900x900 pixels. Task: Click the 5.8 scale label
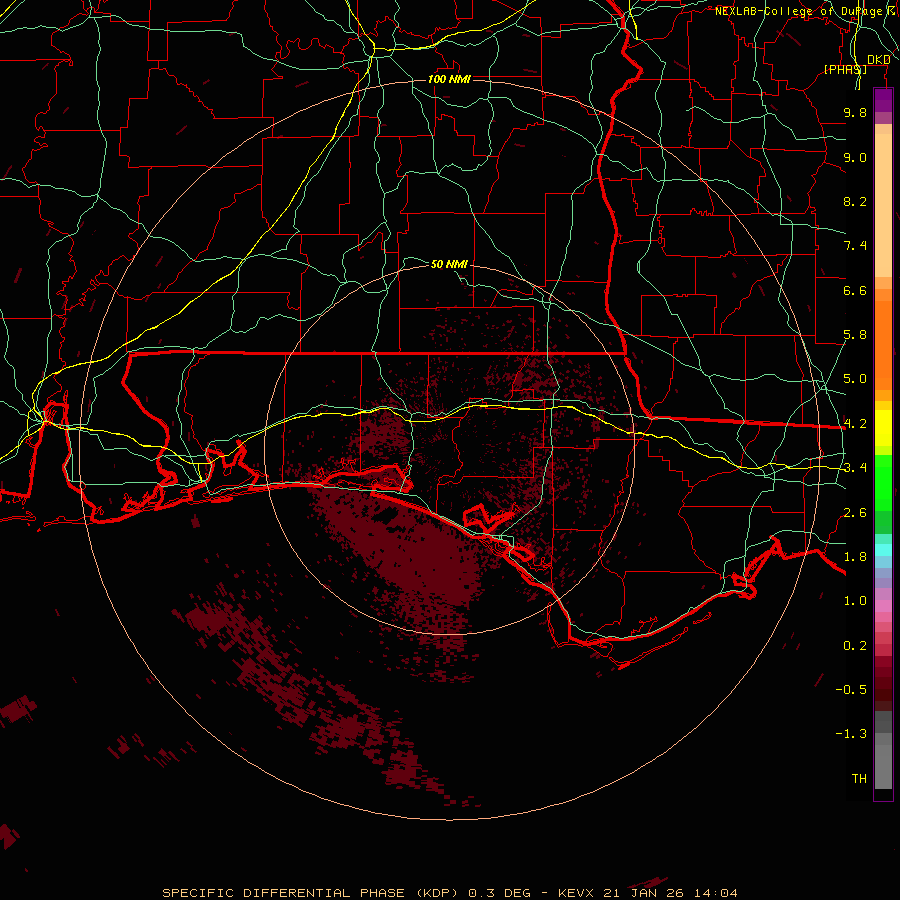855,335
